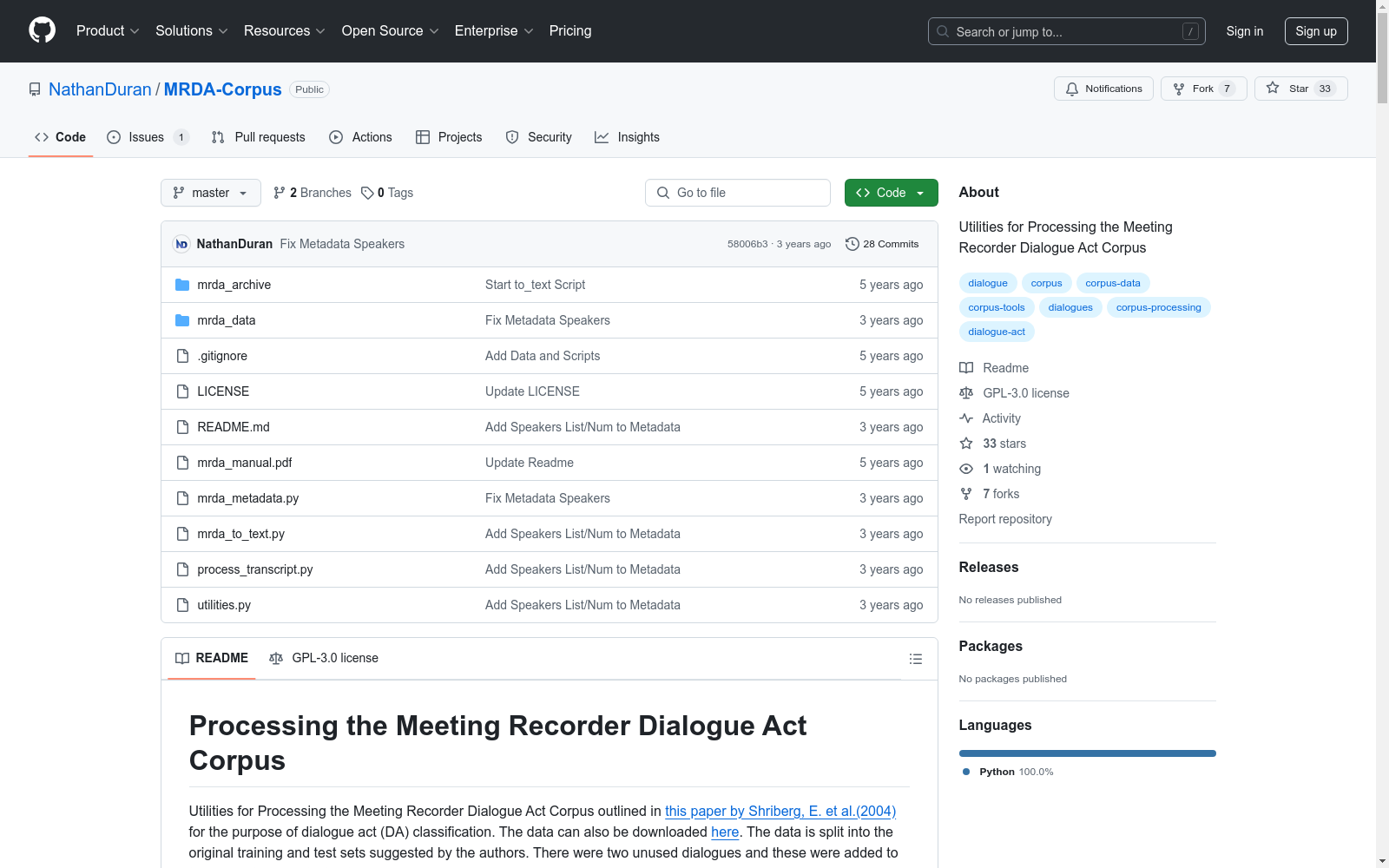The height and width of the screenshot is (868, 1389).
Task: Expand the Enterprise menu
Action: (x=494, y=30)
